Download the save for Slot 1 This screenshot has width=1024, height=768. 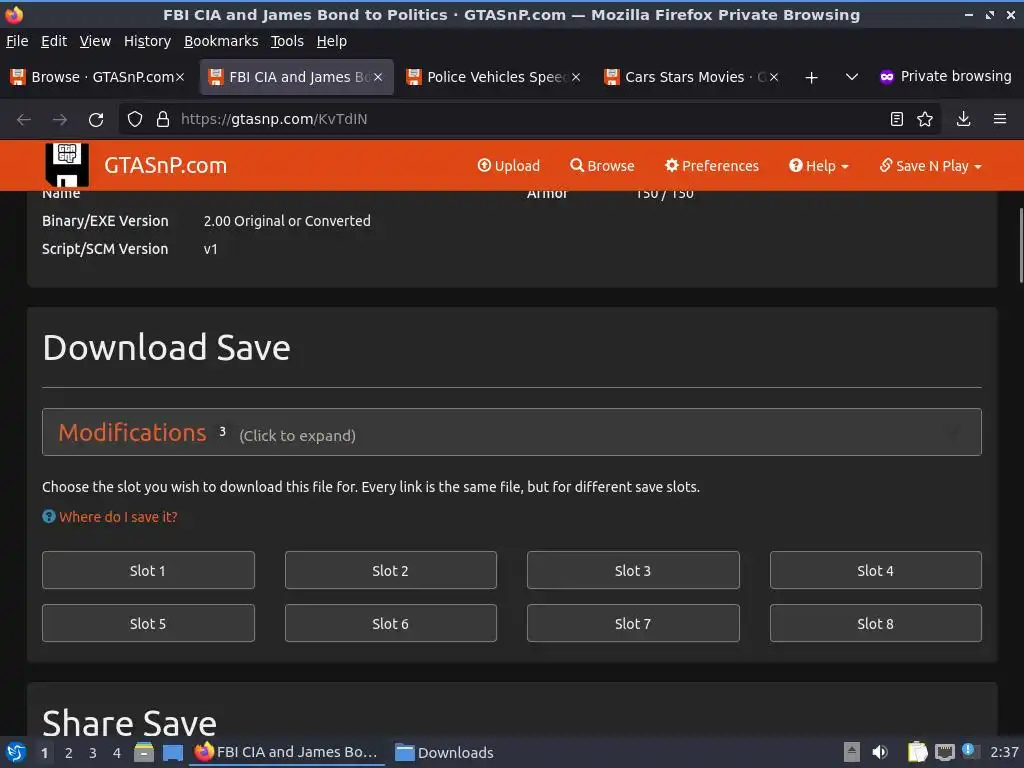pos(148,570)
